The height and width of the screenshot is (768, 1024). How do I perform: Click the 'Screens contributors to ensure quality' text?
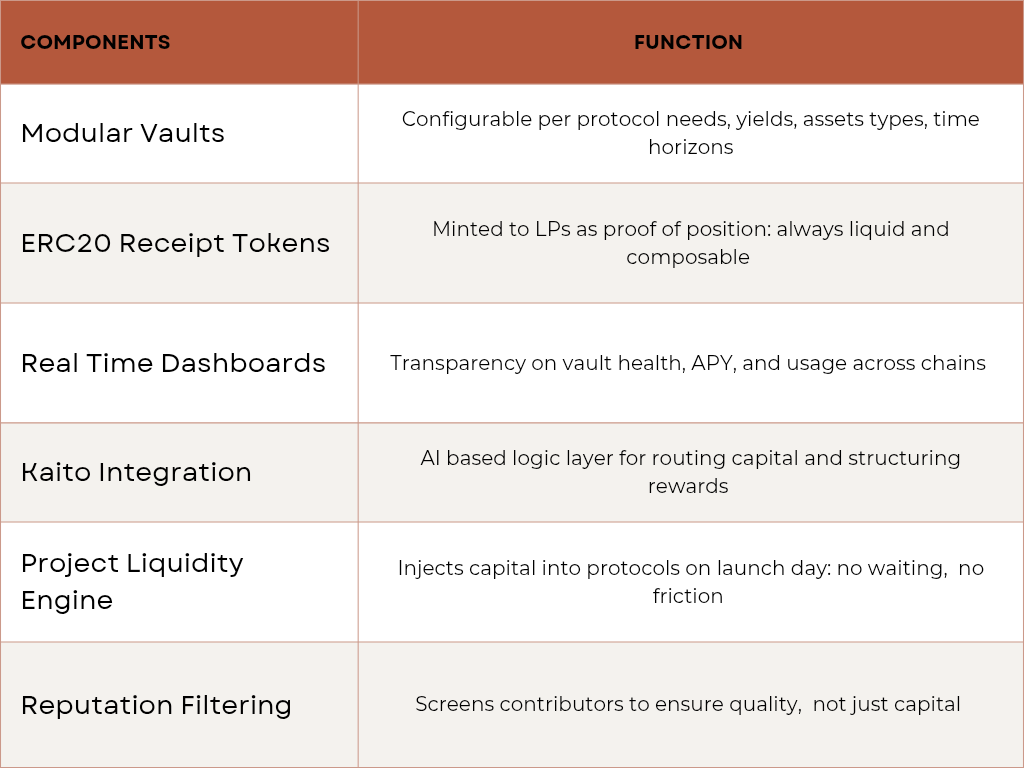[608, 705]
